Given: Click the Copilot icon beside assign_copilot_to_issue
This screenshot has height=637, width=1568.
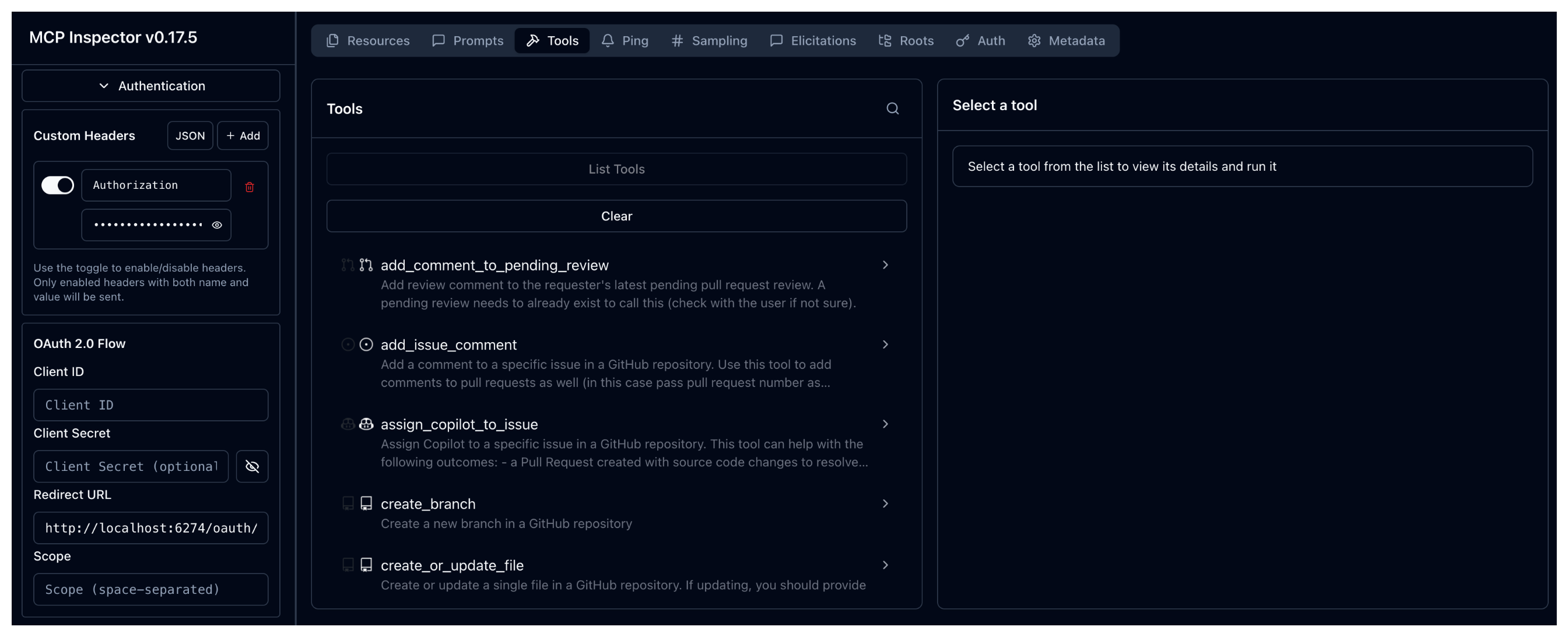Looking at the screenshot, I should click(x=366, y=424).
